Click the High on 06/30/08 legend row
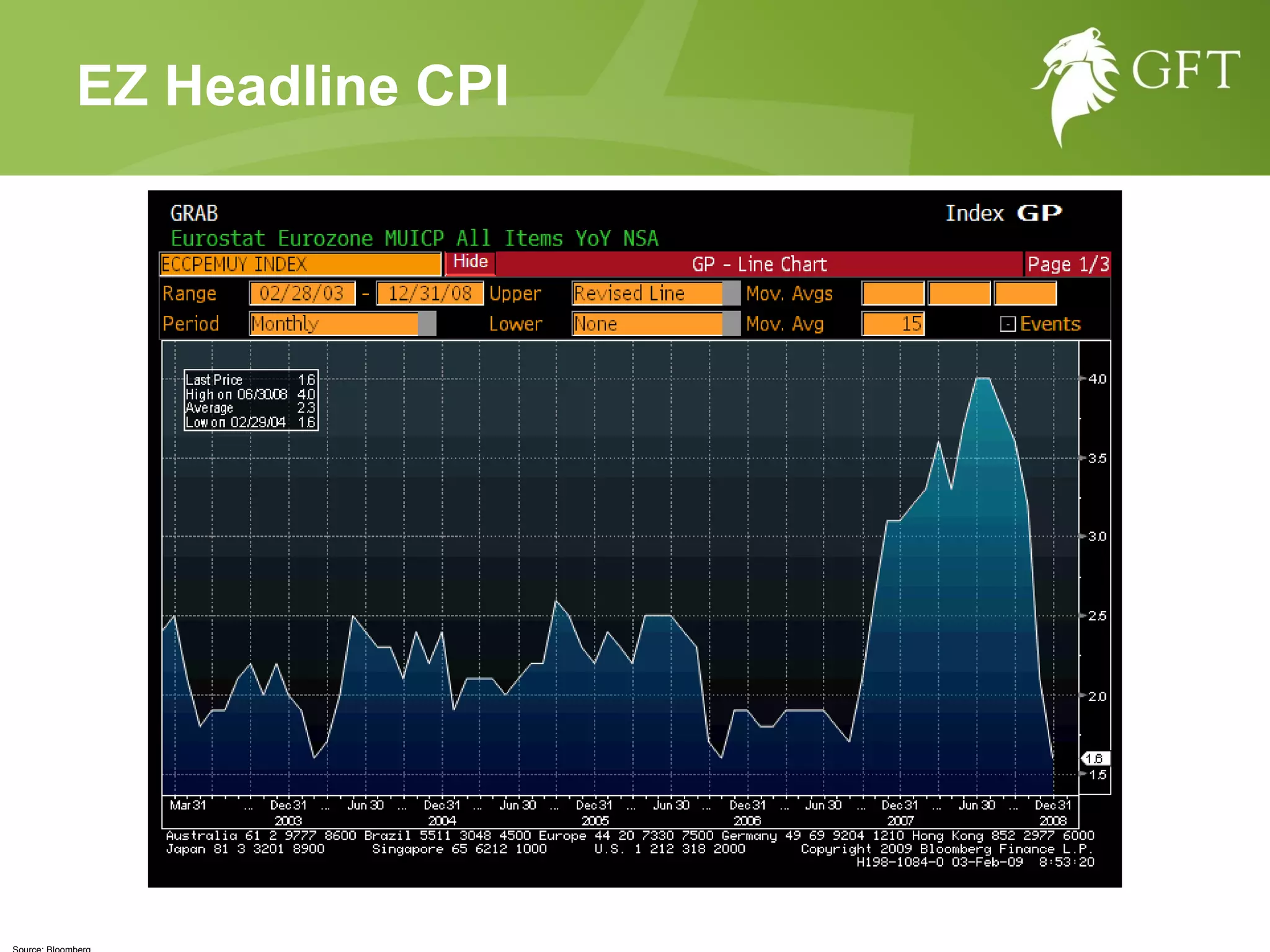 pyautogui.click(x=251, y=394)
